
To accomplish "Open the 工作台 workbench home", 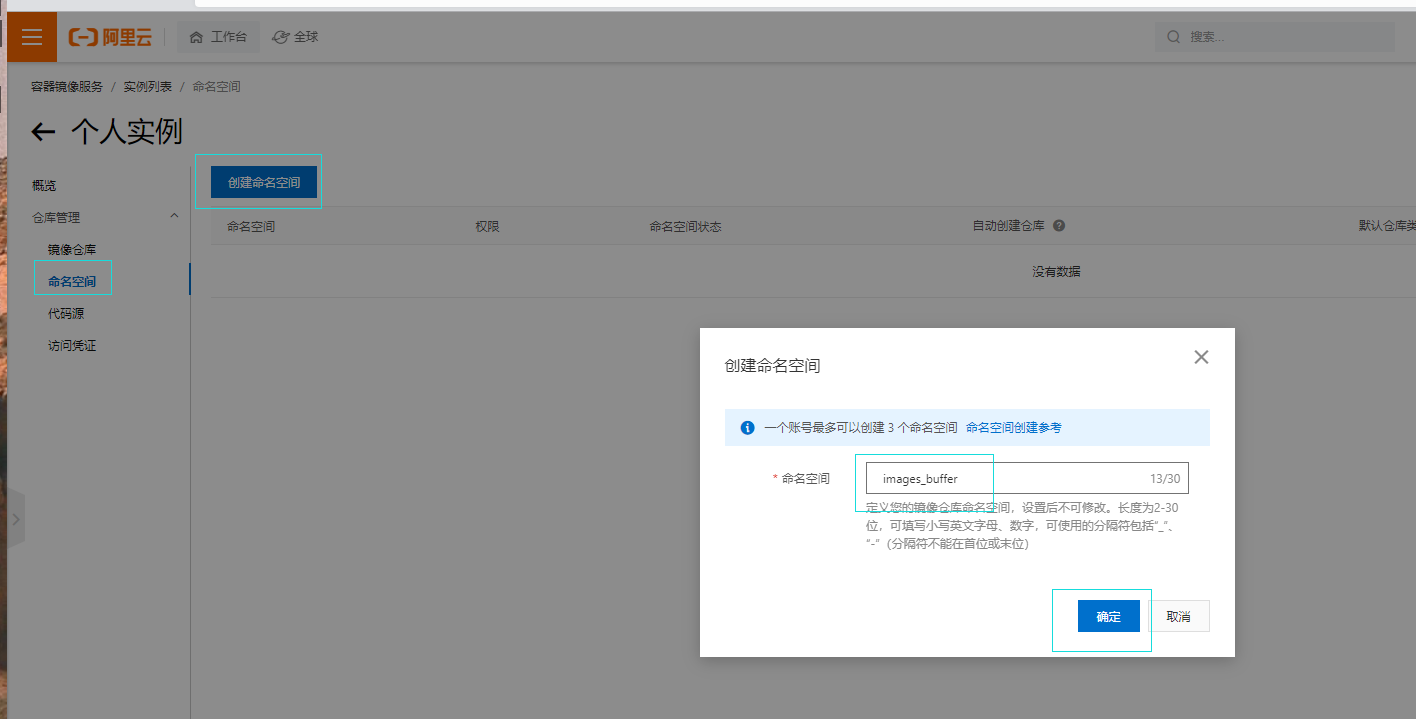I will click(218, 37).
